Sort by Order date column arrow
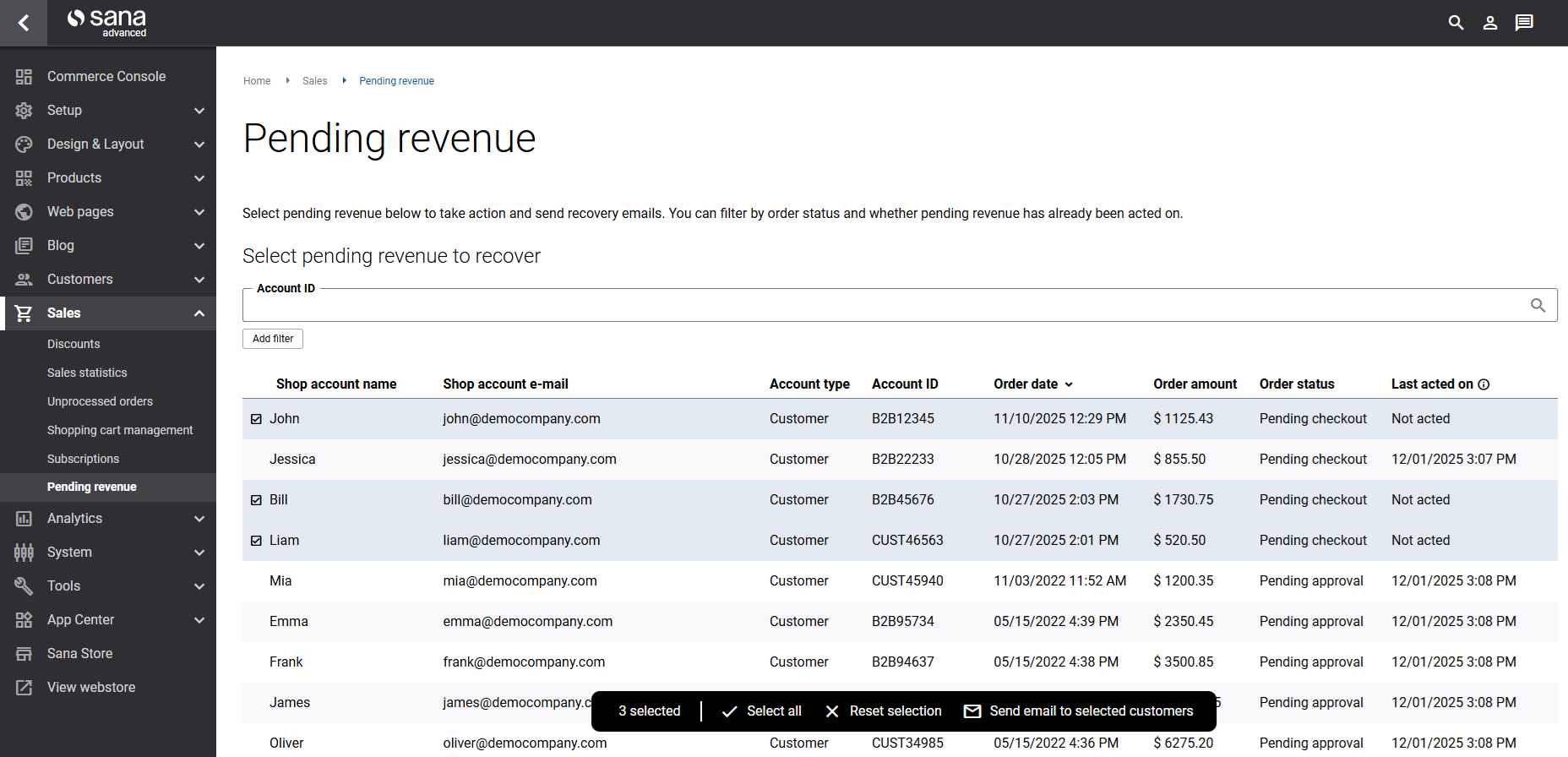This screenshot has height=757, width=1568. 1069,384
